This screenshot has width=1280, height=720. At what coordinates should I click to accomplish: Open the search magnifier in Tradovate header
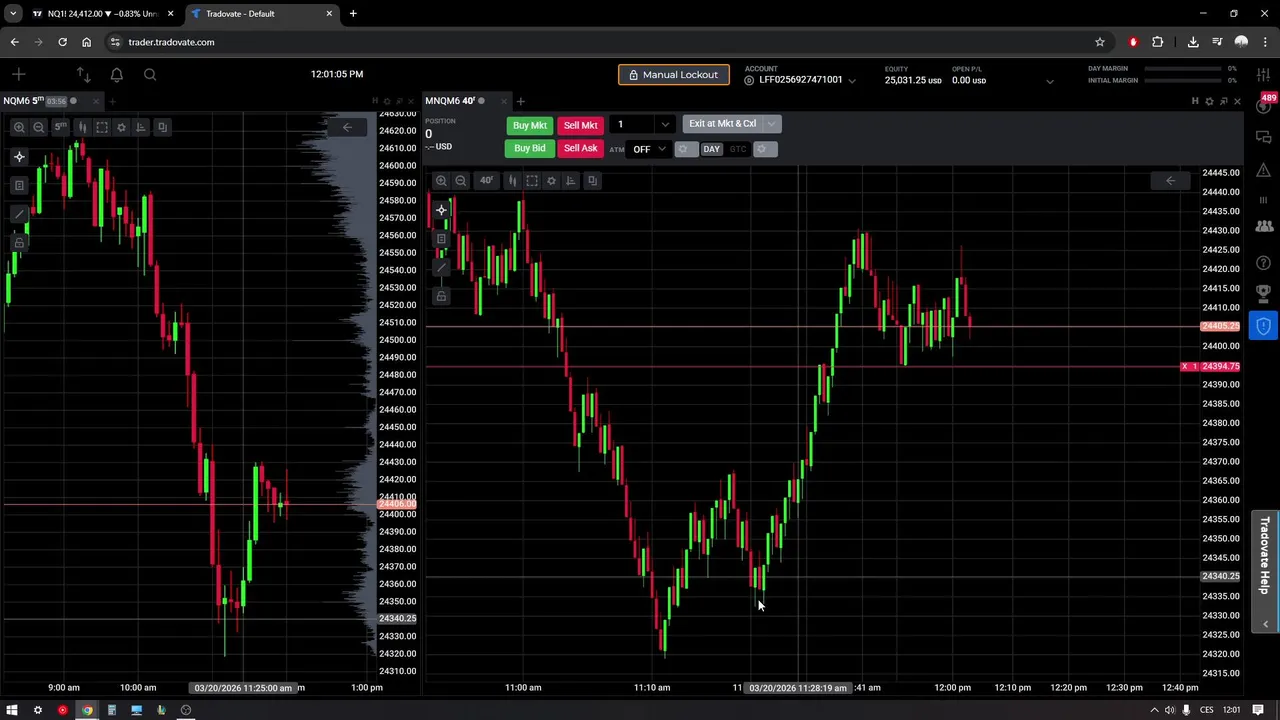[150, 74]
